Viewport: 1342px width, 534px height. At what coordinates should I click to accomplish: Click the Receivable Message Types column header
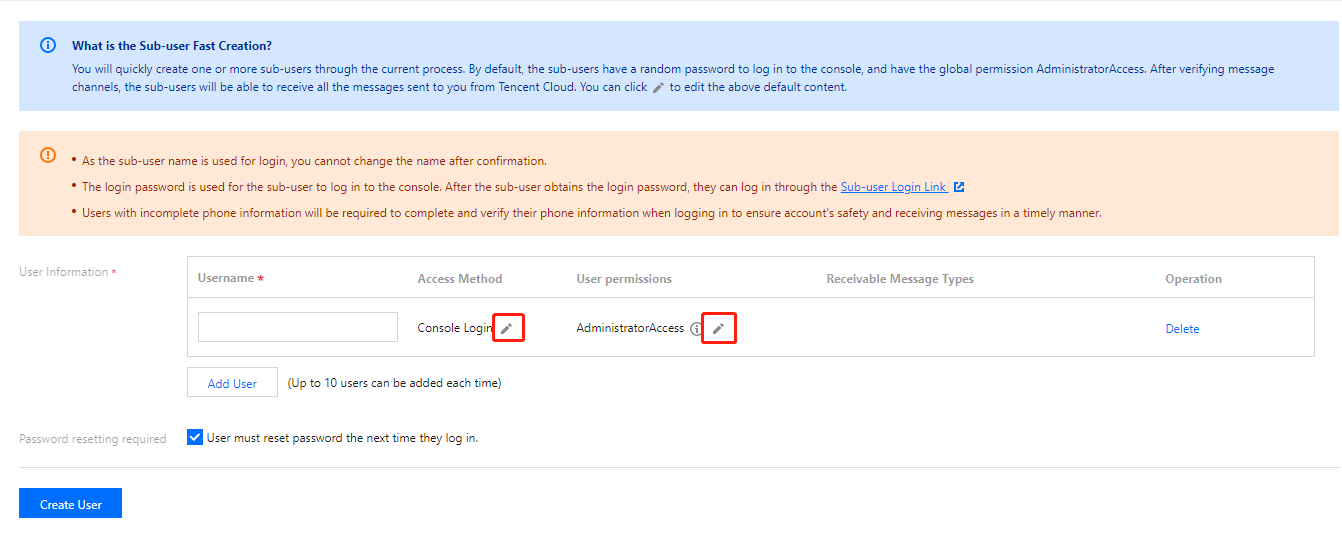point(900,279)
